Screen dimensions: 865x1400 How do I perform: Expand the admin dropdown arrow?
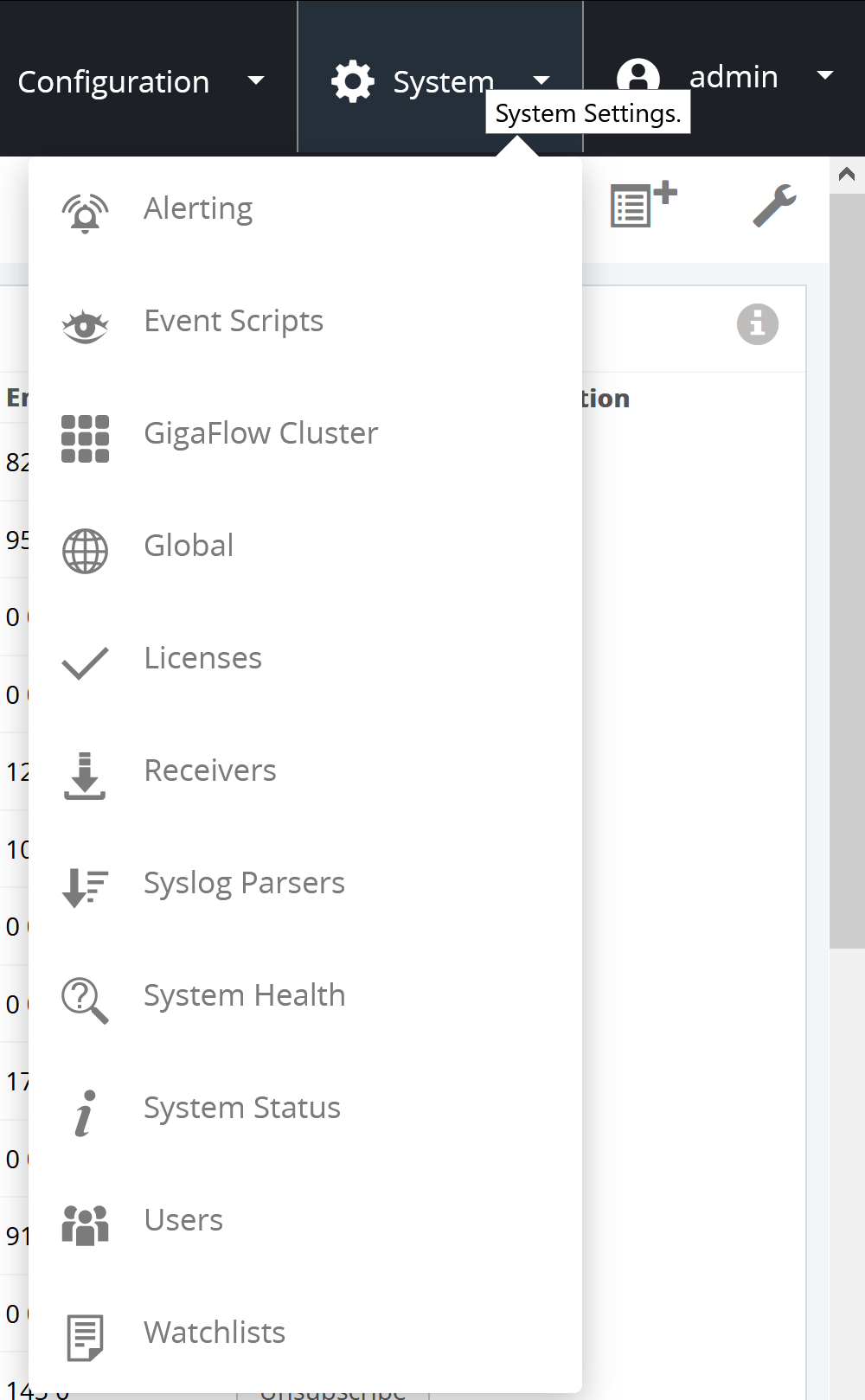click(825, 76)
